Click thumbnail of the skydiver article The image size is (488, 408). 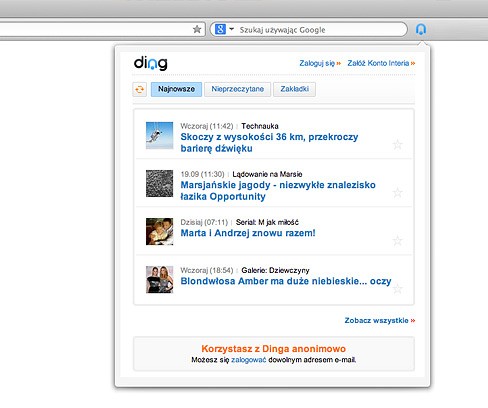pos(160,135)
